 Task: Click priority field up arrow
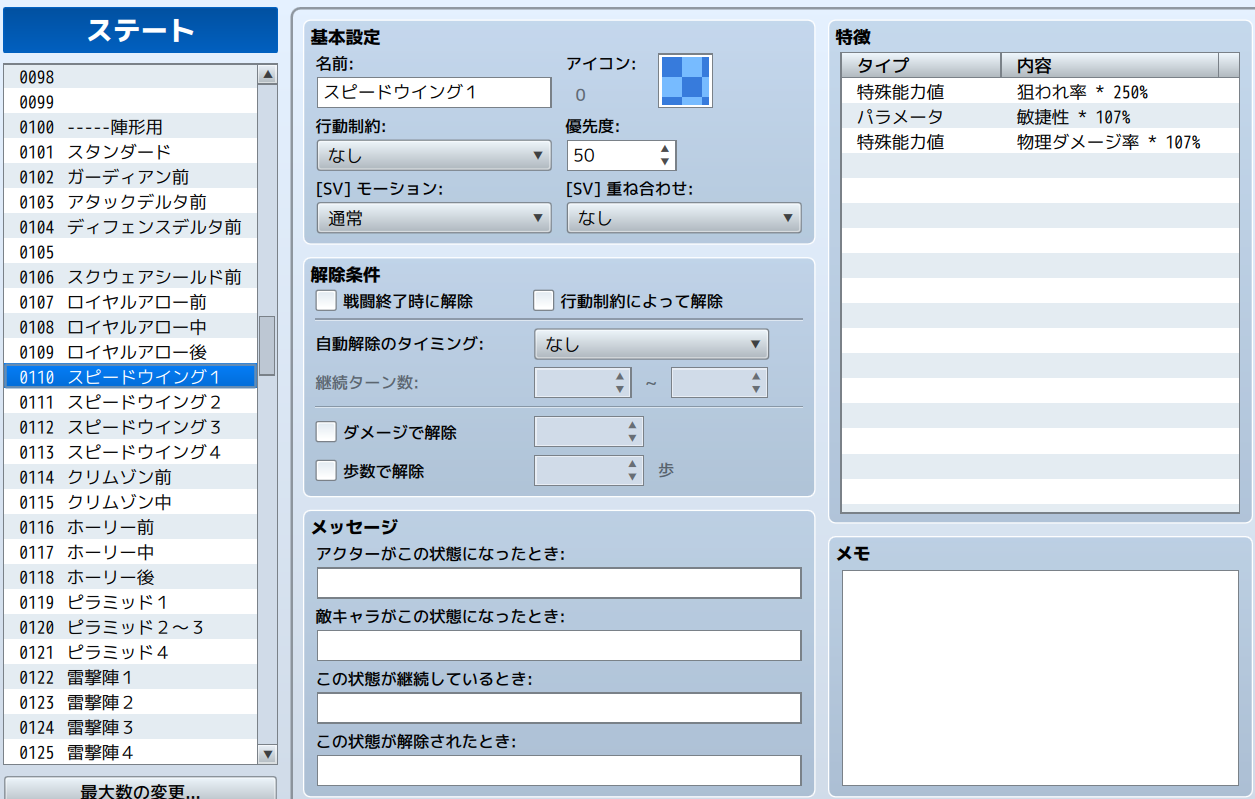click(x=666, y=149)
